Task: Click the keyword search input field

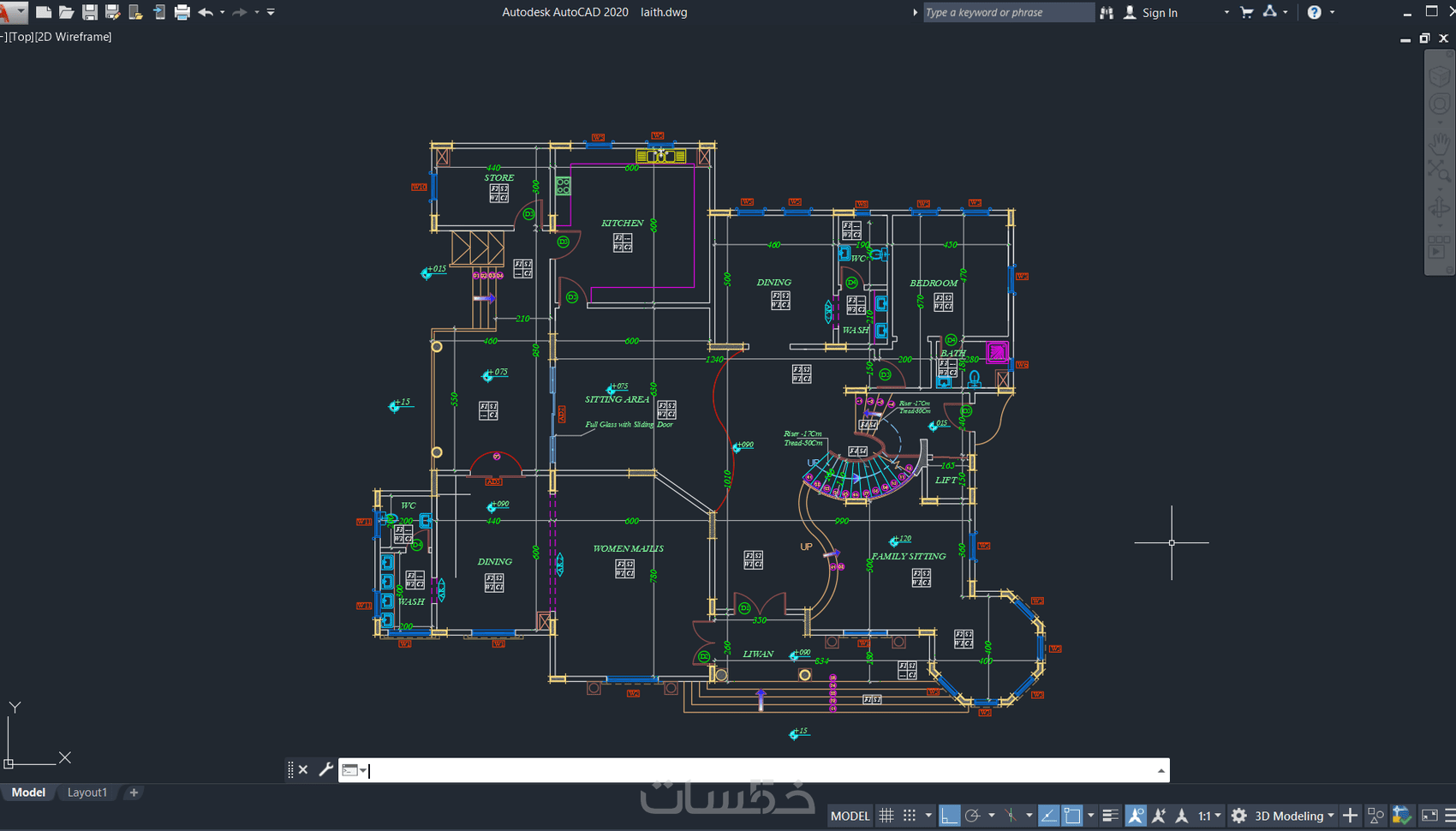Action: [1008, 12]
